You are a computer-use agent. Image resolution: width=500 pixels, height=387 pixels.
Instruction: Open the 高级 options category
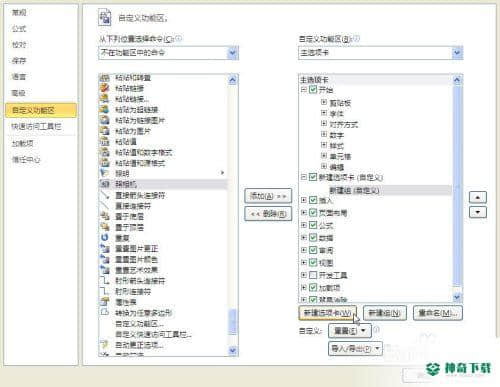pyautogui.click(x=19, y=93)
